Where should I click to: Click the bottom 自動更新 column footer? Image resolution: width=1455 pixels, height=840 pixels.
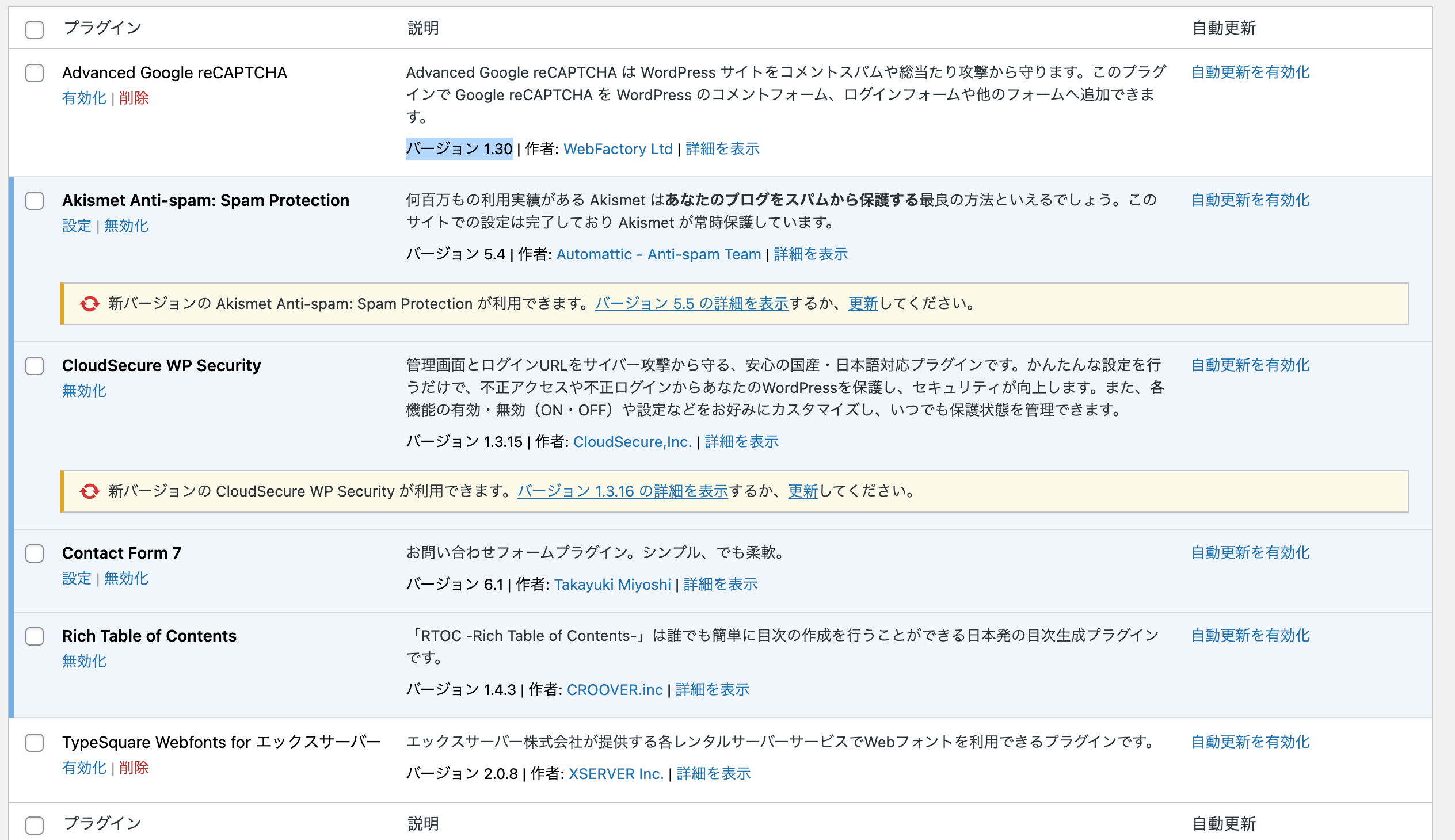(x=1224, y=823)
